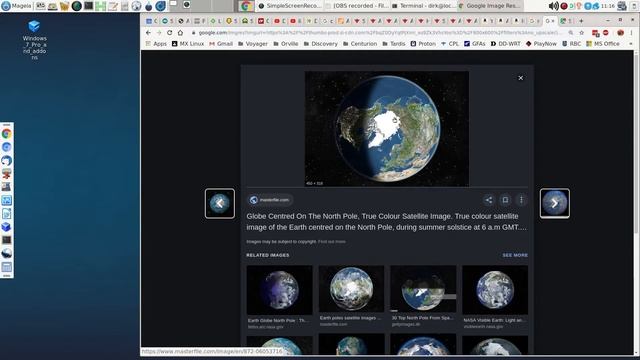Screen dimensions: 640x360
Task: Switch to the Terminal taskbar window
Action: point(424,6)
